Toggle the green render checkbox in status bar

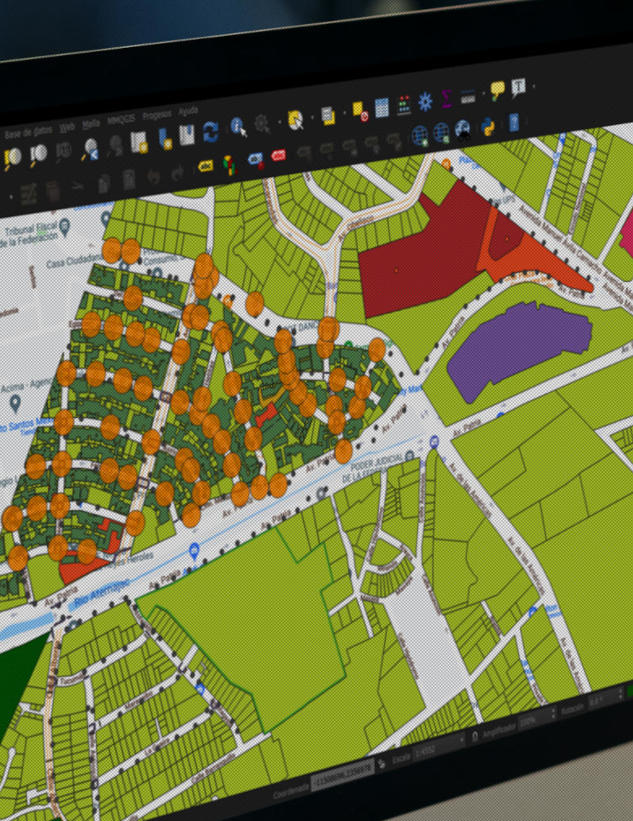630,691
